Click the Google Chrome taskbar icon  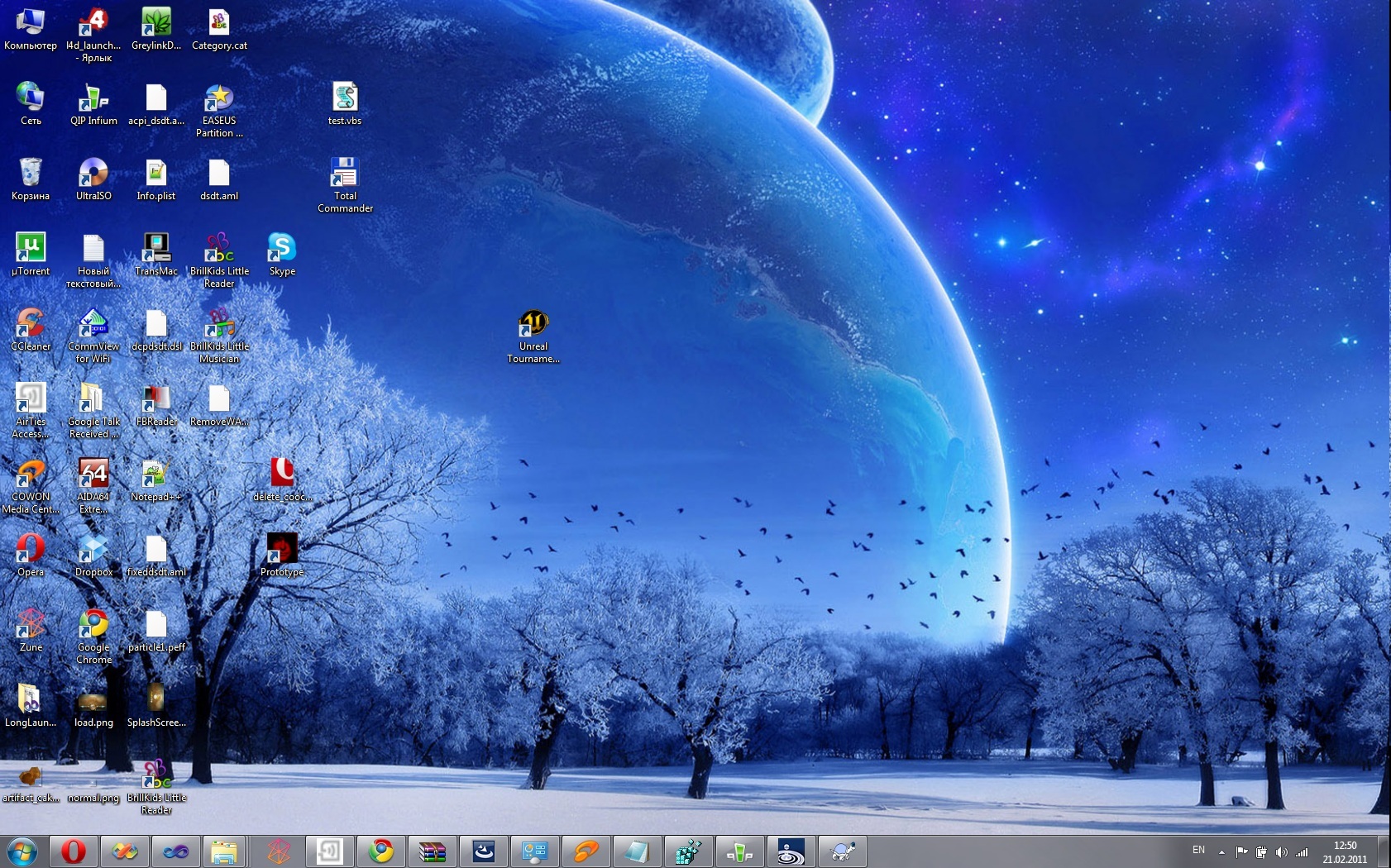tap(381, 851)
